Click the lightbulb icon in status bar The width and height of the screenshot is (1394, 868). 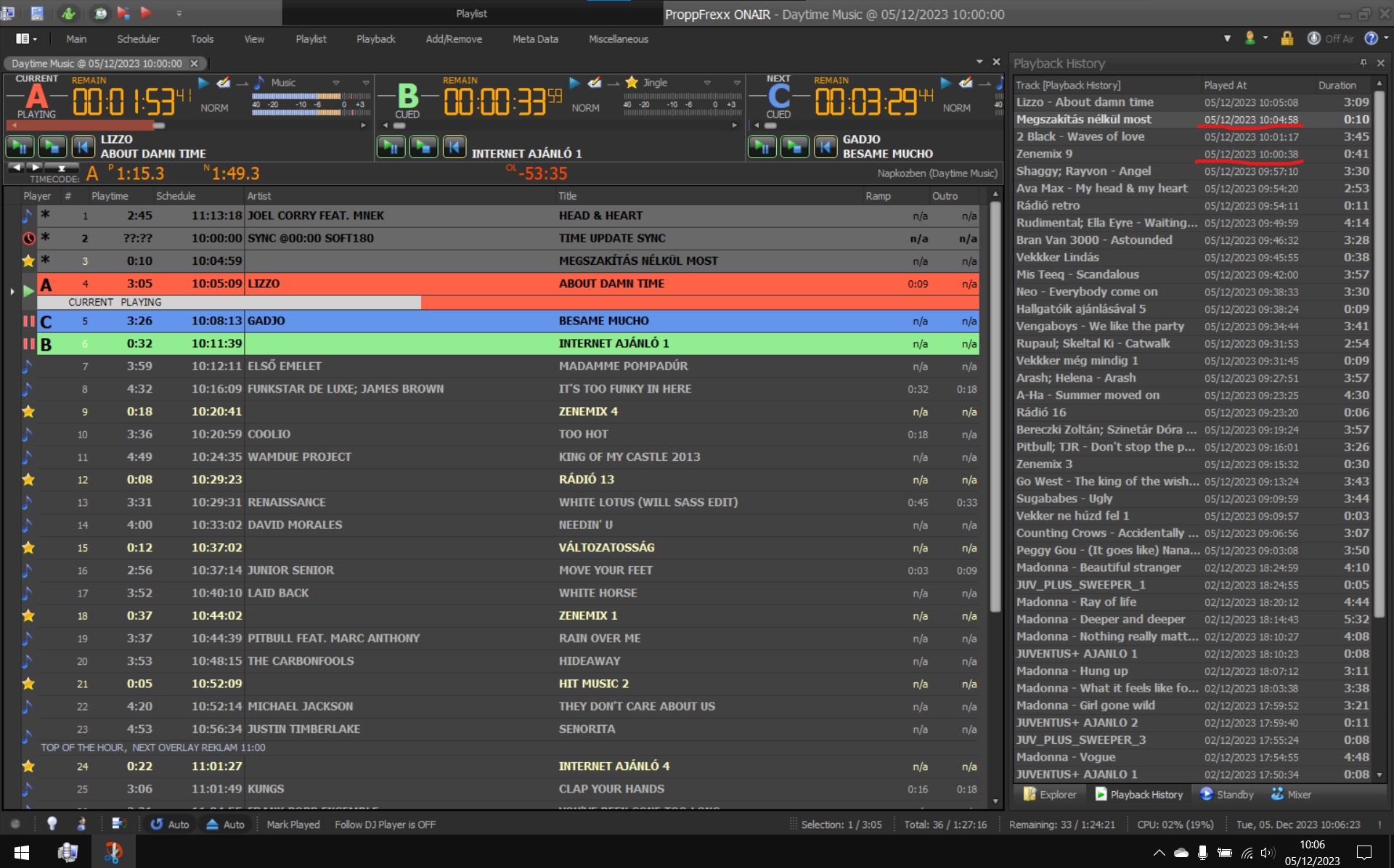(52, 824)
